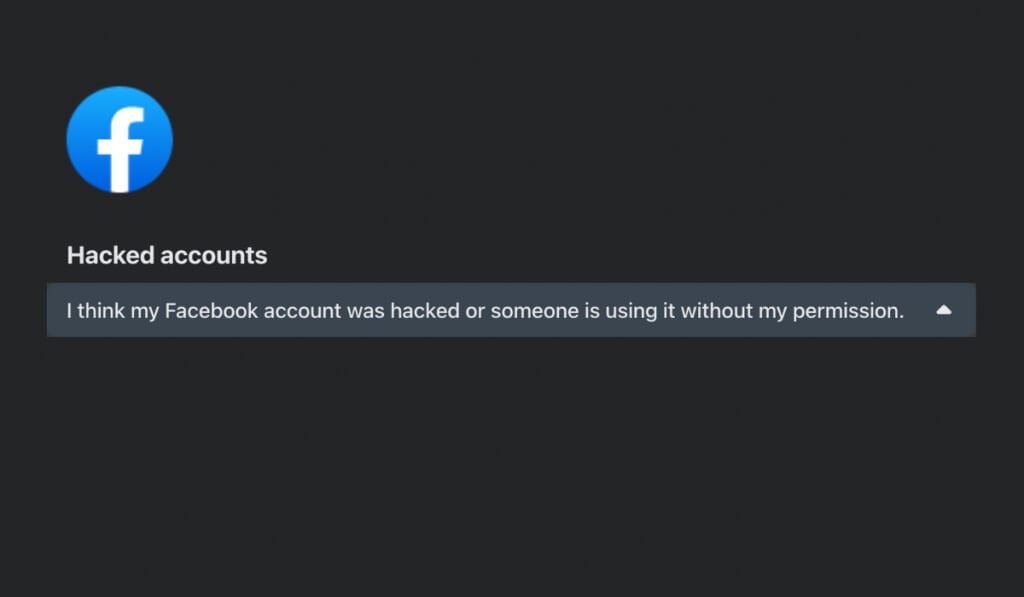Toggle the upward triangle caret
This screenshot has height=597, width=1024.
(943, 310)
